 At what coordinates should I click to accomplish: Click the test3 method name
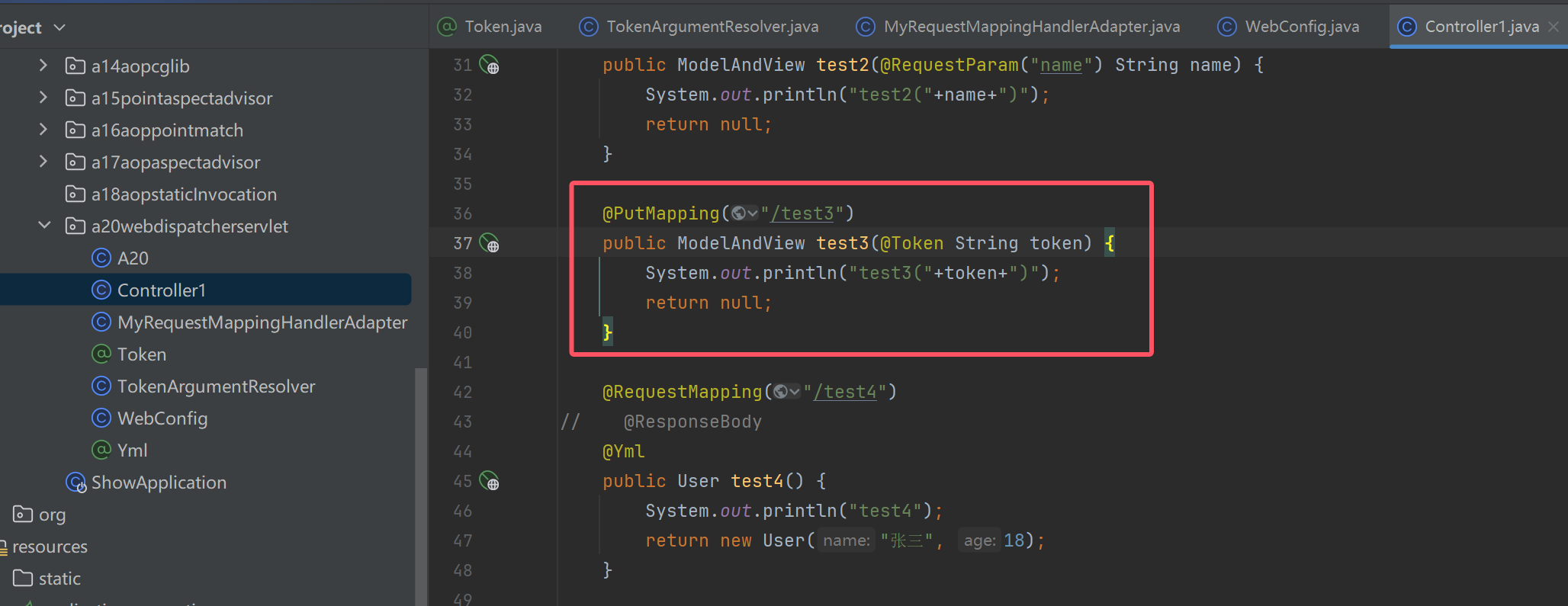(x=843, y=243)
